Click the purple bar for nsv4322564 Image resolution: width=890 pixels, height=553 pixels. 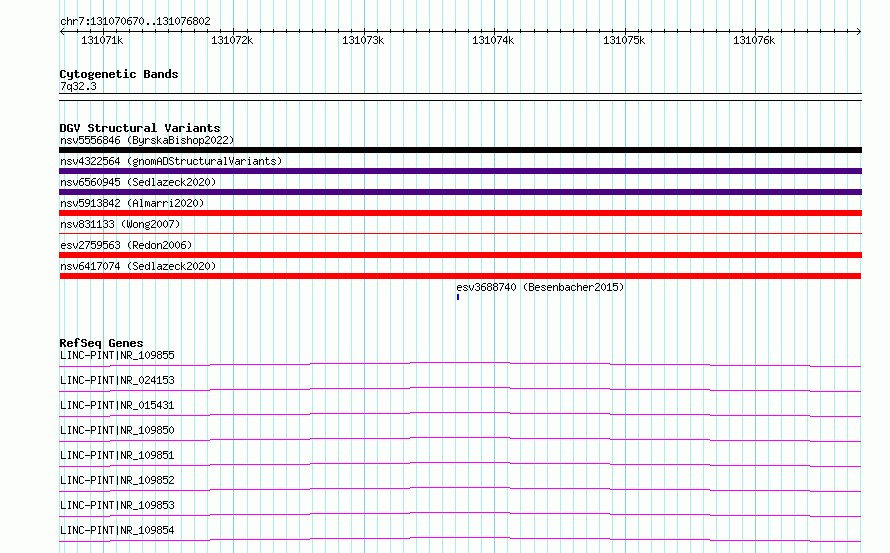[x=460, y=171]
